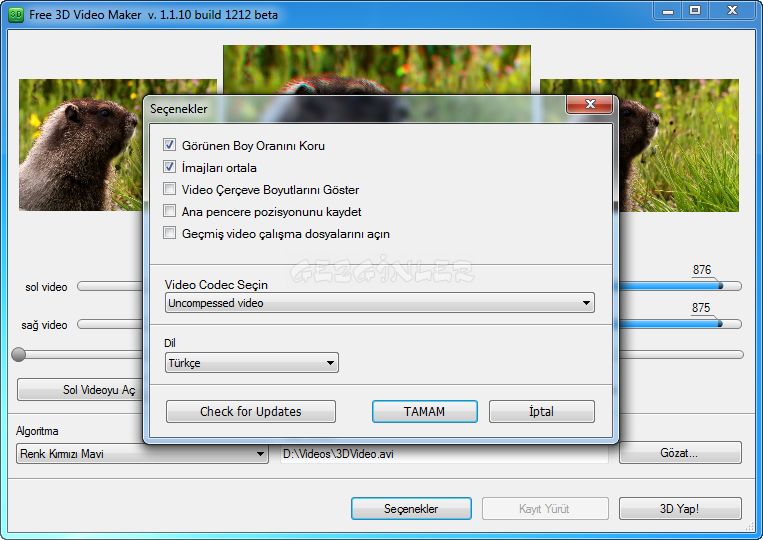The height and width of the screenshot is (540, 763).
Task: Select the right video preview thumbnail
Action: 678,145
